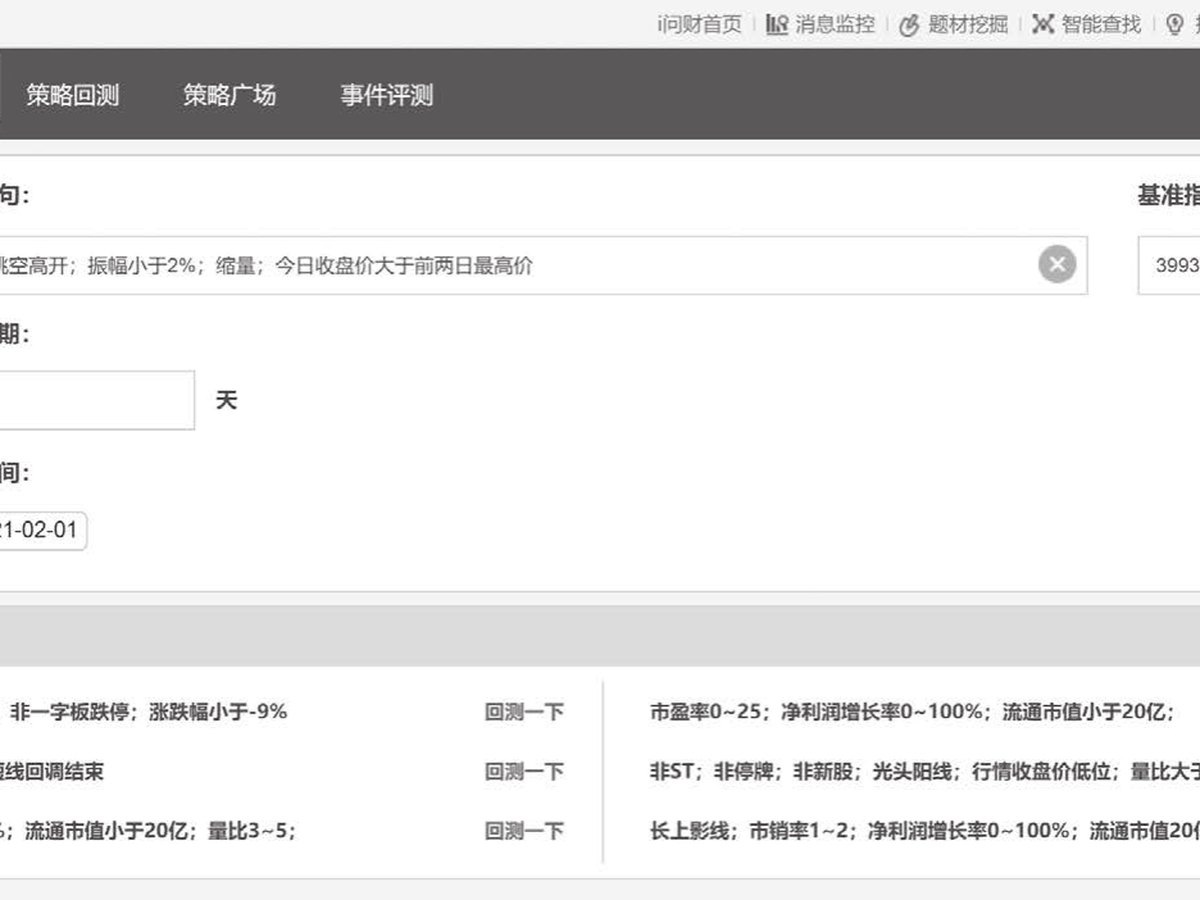1200x900 pixels.
Task: Click the 消息监控 chart icon
Action: tap(777, 24)
